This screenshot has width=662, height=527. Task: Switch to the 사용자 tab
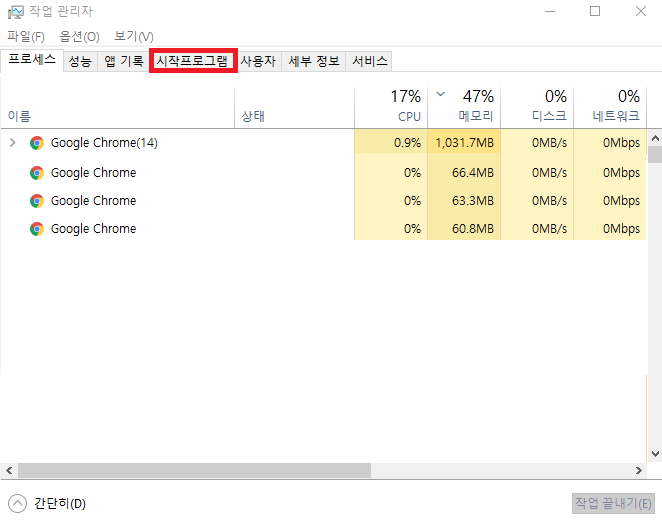(258, 62)
